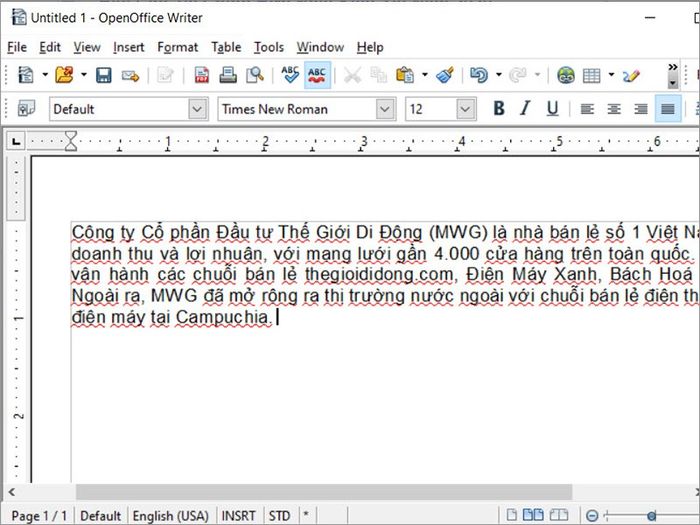700x525 pixels.
Task: Toggle Bold formatting
Action: tap(499, 108)
